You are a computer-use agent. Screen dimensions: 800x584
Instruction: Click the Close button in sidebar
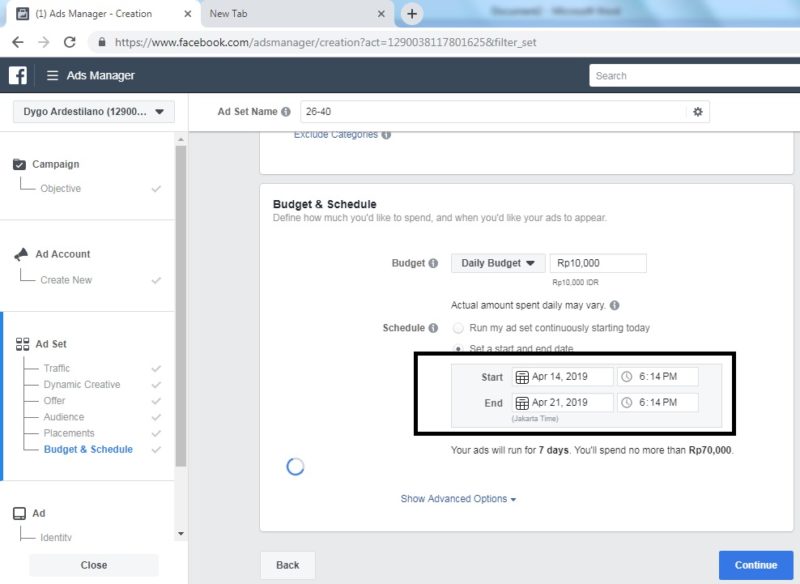[94, 565]
